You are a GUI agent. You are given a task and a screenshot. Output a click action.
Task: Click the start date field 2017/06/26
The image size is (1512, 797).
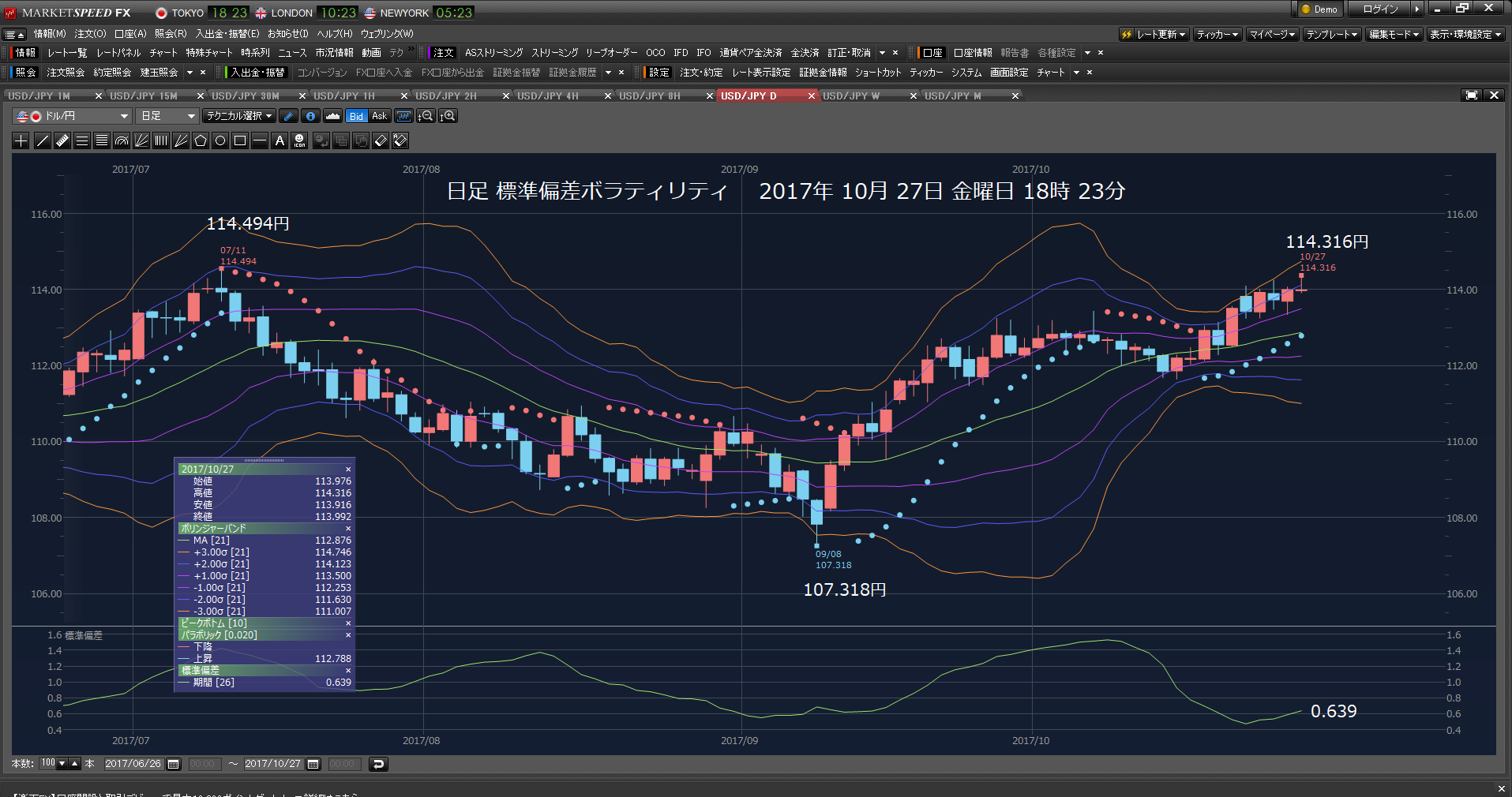(133, 764)
